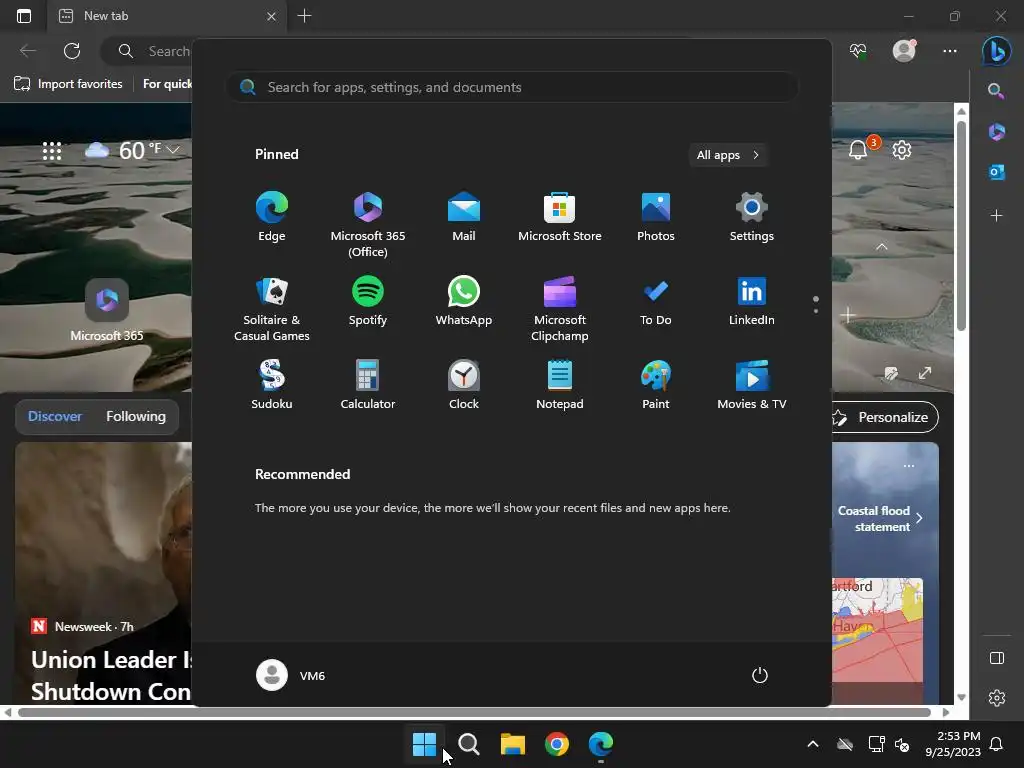The width and height of the screenshot is (1024, 768).
Task: Open Microsoft 365 sidebar icon in Edge
Action: click(x=996, y=132)
